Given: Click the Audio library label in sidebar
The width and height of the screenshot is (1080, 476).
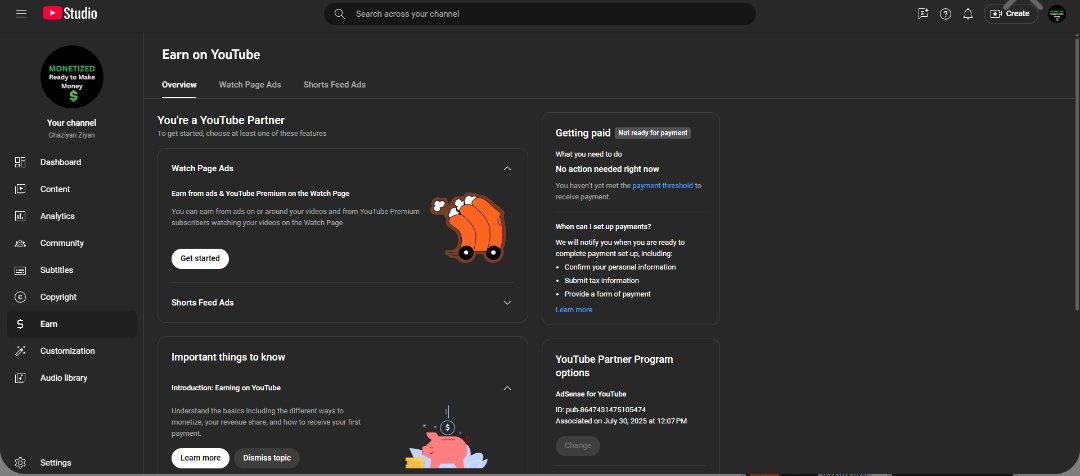Looking at the screenshot, I should click(x=64, y=377).
